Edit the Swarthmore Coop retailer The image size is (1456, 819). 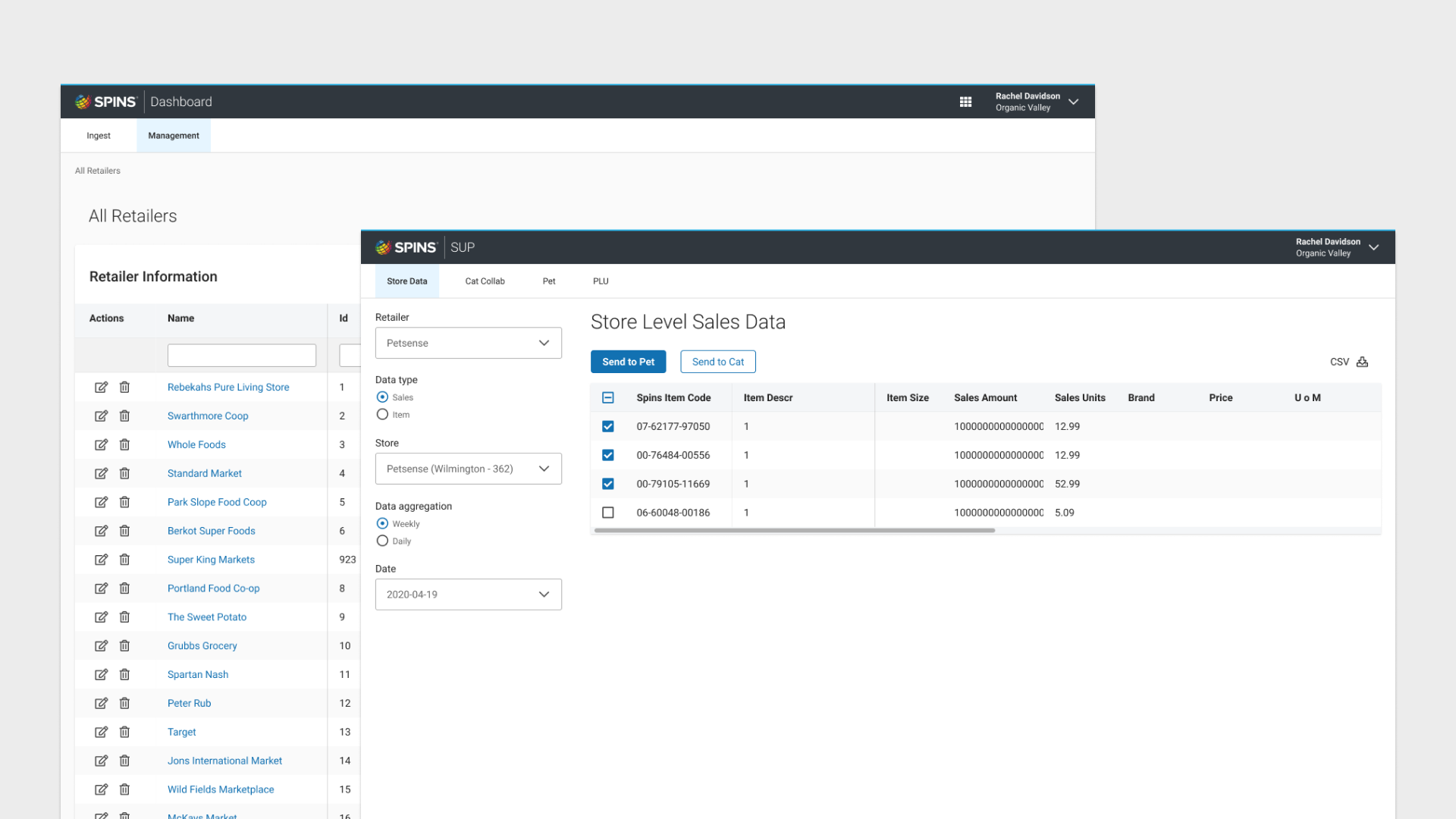pos(101,416)
